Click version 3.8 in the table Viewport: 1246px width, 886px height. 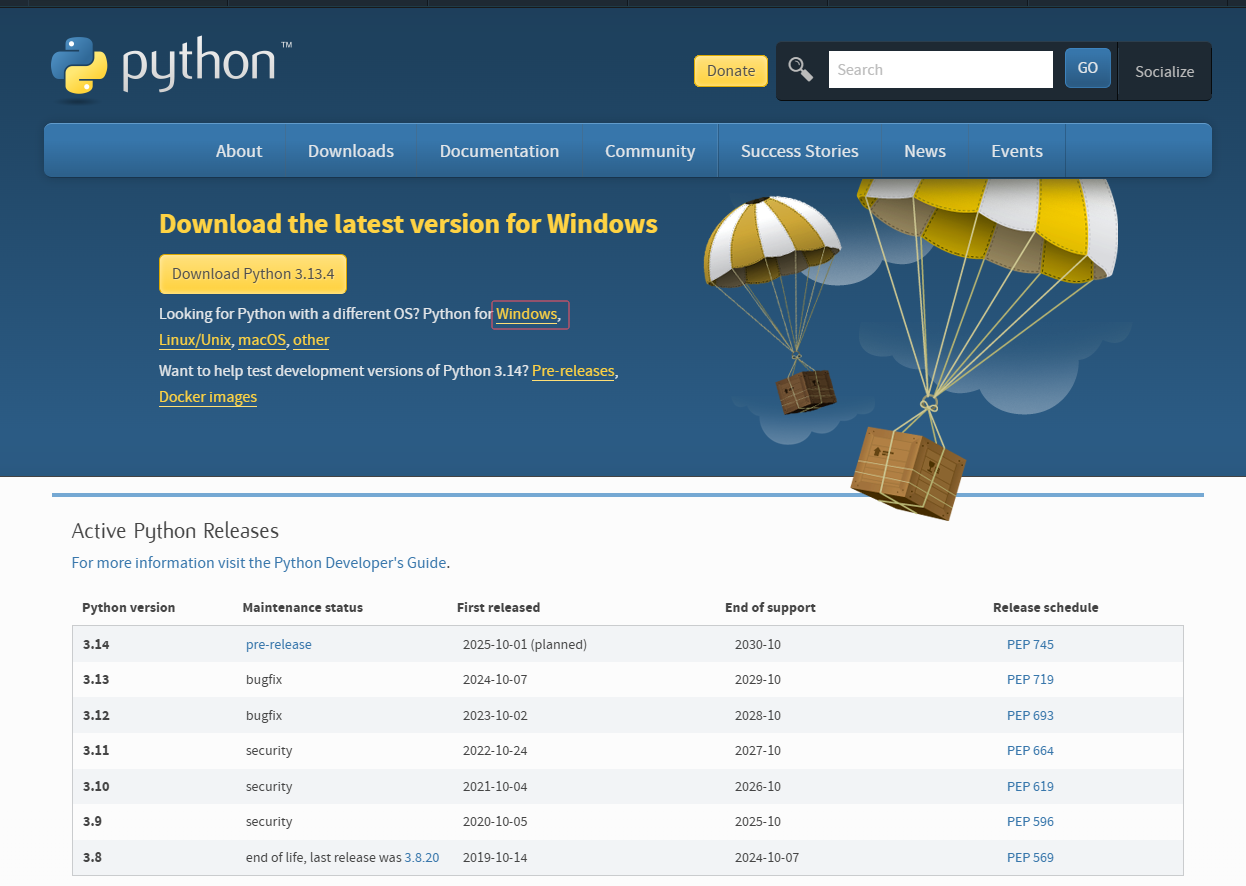coord(93,858)
